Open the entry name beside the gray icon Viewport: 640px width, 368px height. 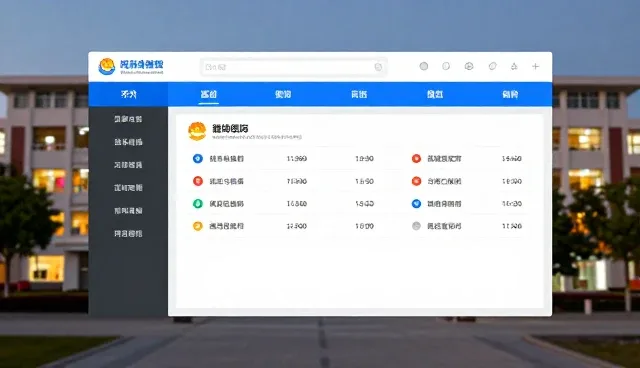point(444,226)
